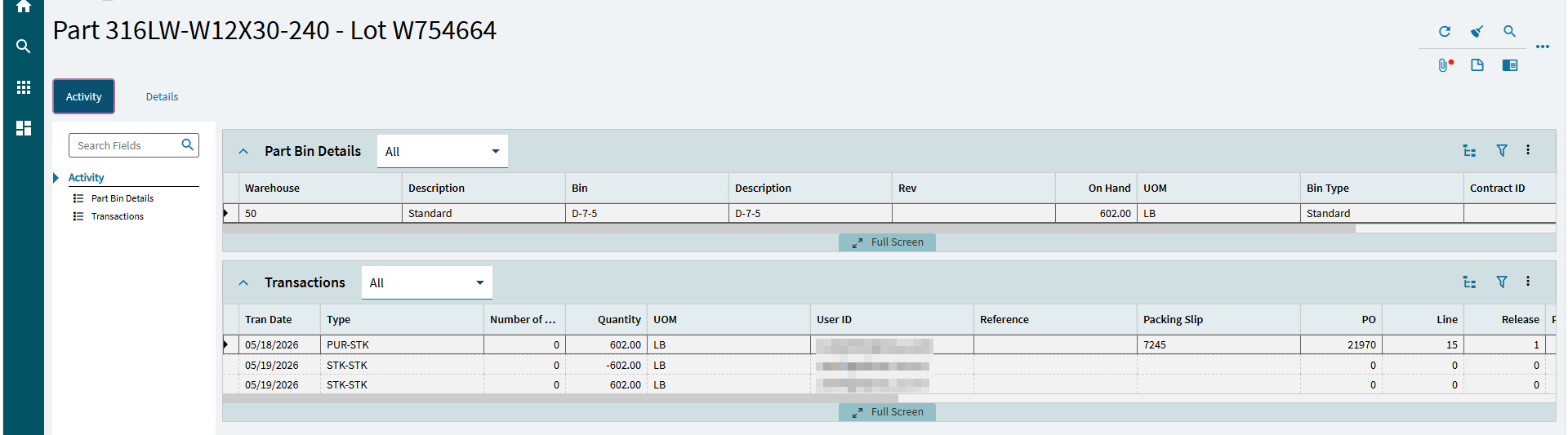Screen dimensions: 1568x435
Task: Click the Search Fields input box
Action: click(134, 145)
